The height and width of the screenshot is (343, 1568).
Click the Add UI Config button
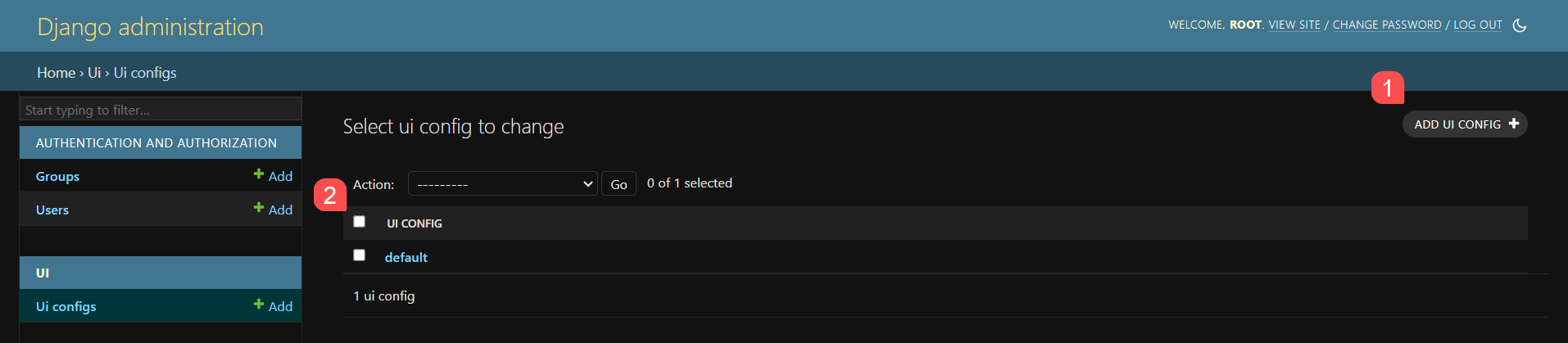pos(1457,124)
